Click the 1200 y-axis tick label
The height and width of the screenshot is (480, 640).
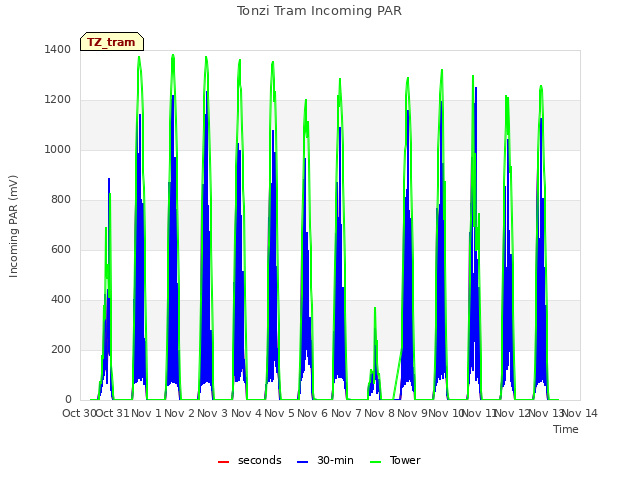tap(58, 100)
